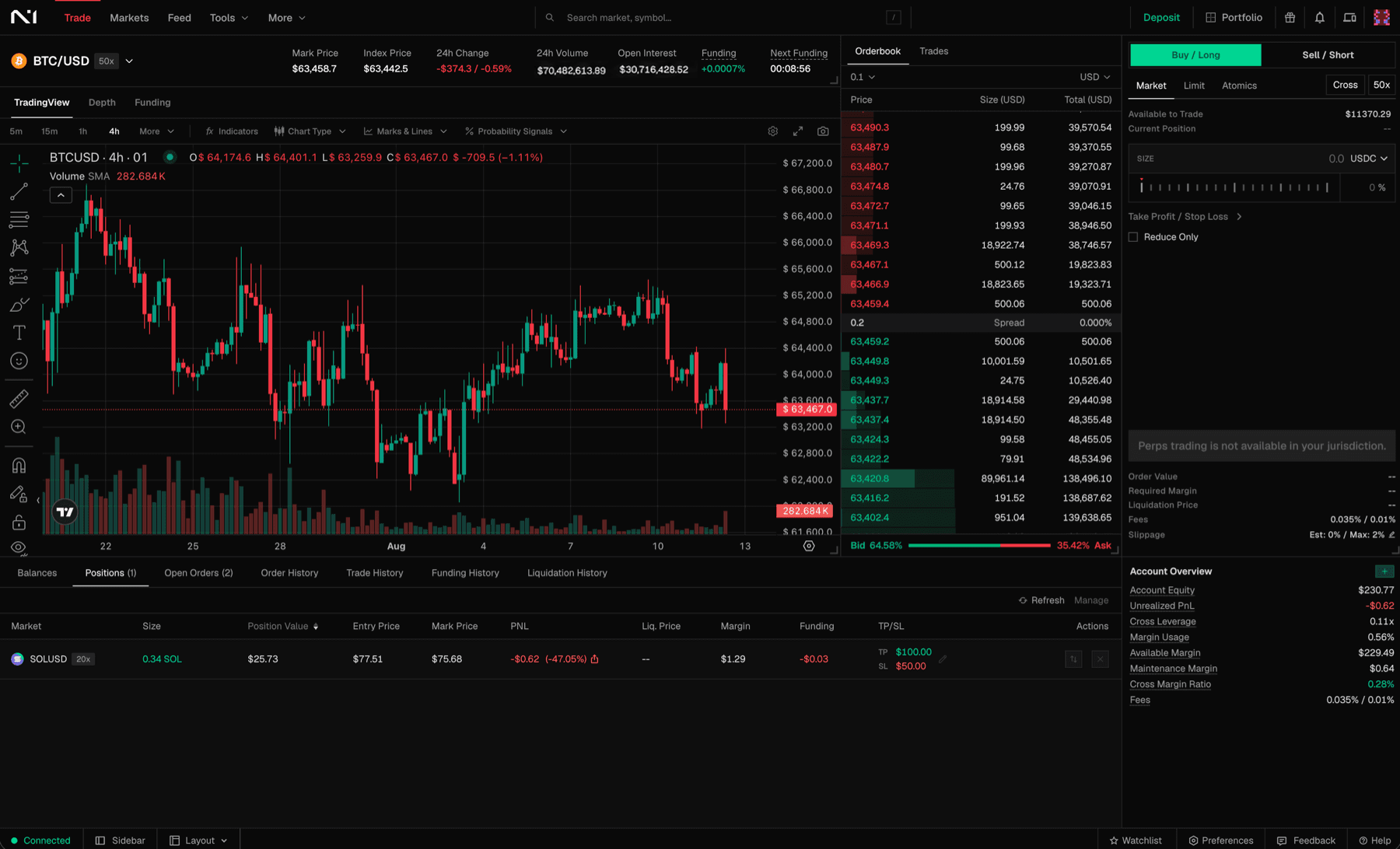This screenshot has height=849, width=1400.
Task: Open the Portfolio page
Action: (x=1234, y=17)
